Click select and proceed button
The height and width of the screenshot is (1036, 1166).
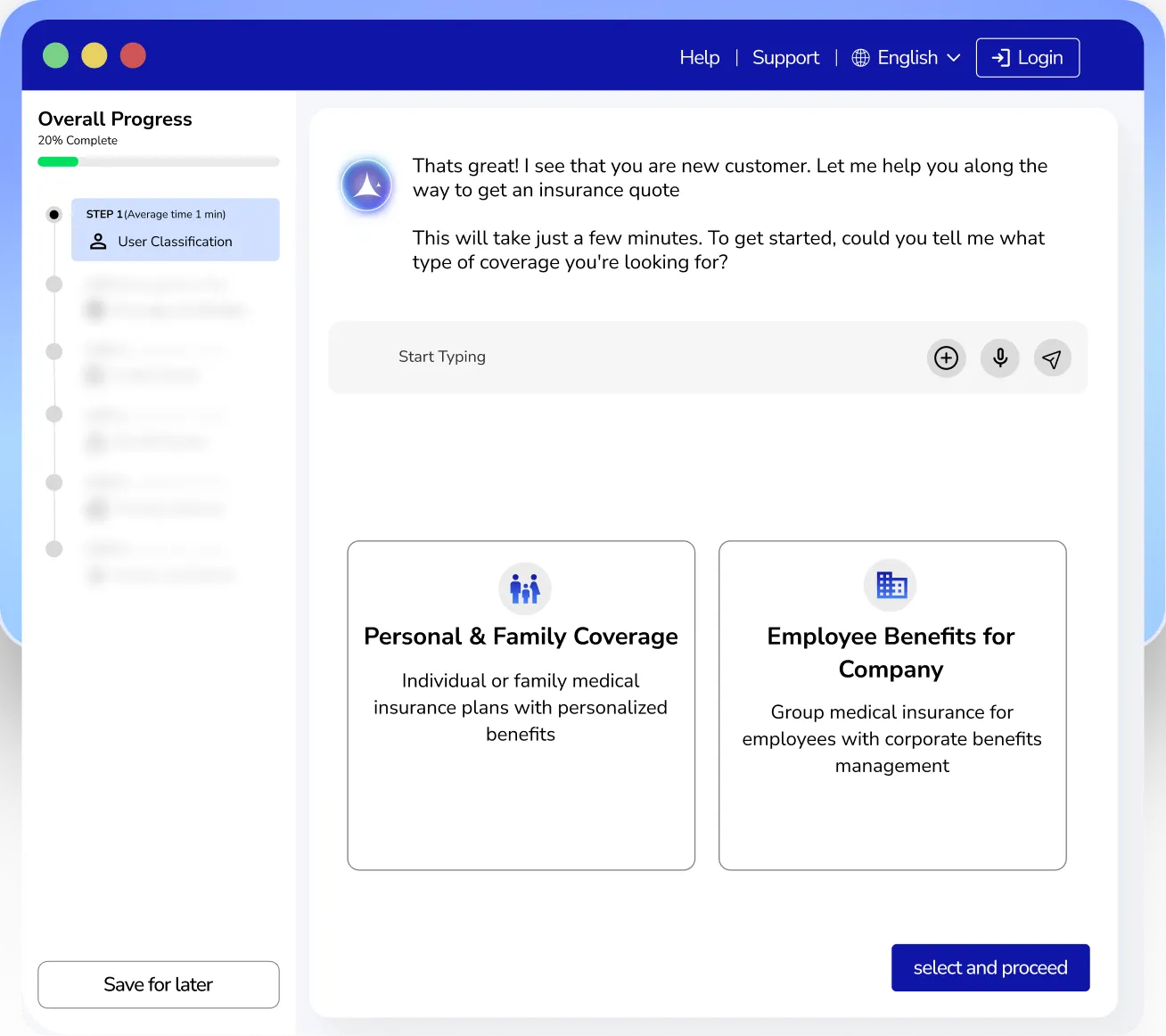(990, 967)
